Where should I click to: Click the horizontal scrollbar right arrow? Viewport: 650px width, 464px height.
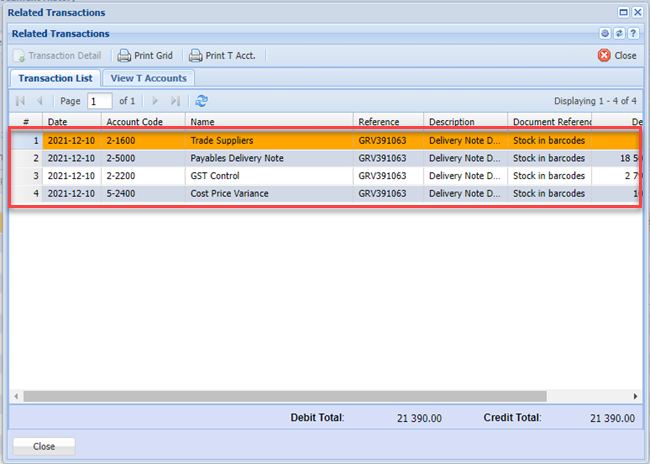point(634,396)
